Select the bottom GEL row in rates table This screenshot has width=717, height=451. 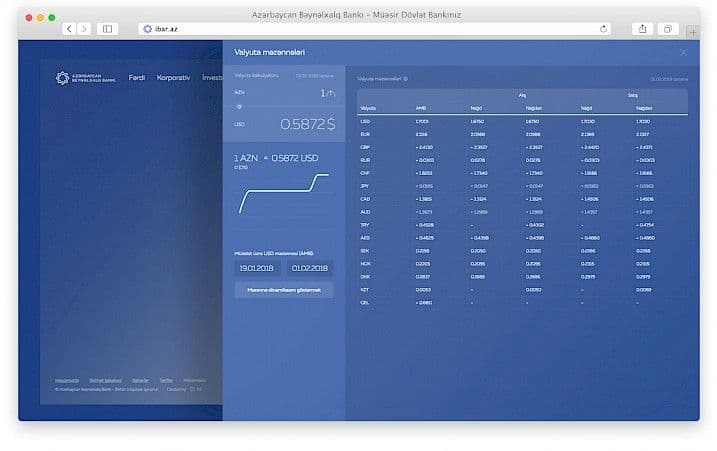(522, 303)
